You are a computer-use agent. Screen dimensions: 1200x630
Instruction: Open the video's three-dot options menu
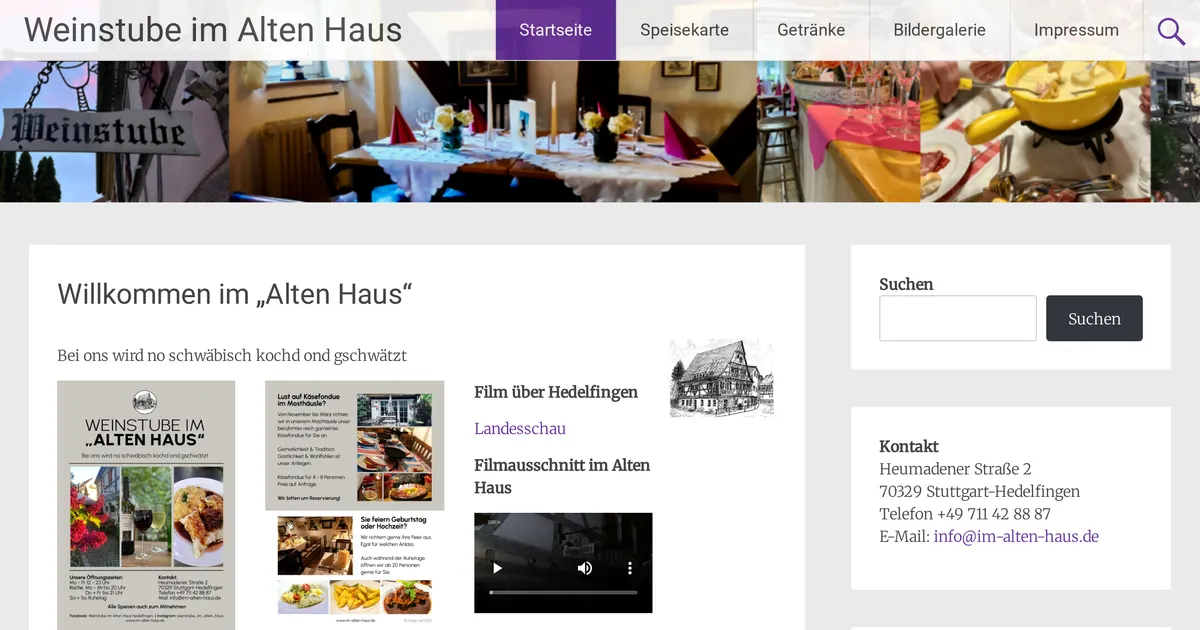pos(630,568)
